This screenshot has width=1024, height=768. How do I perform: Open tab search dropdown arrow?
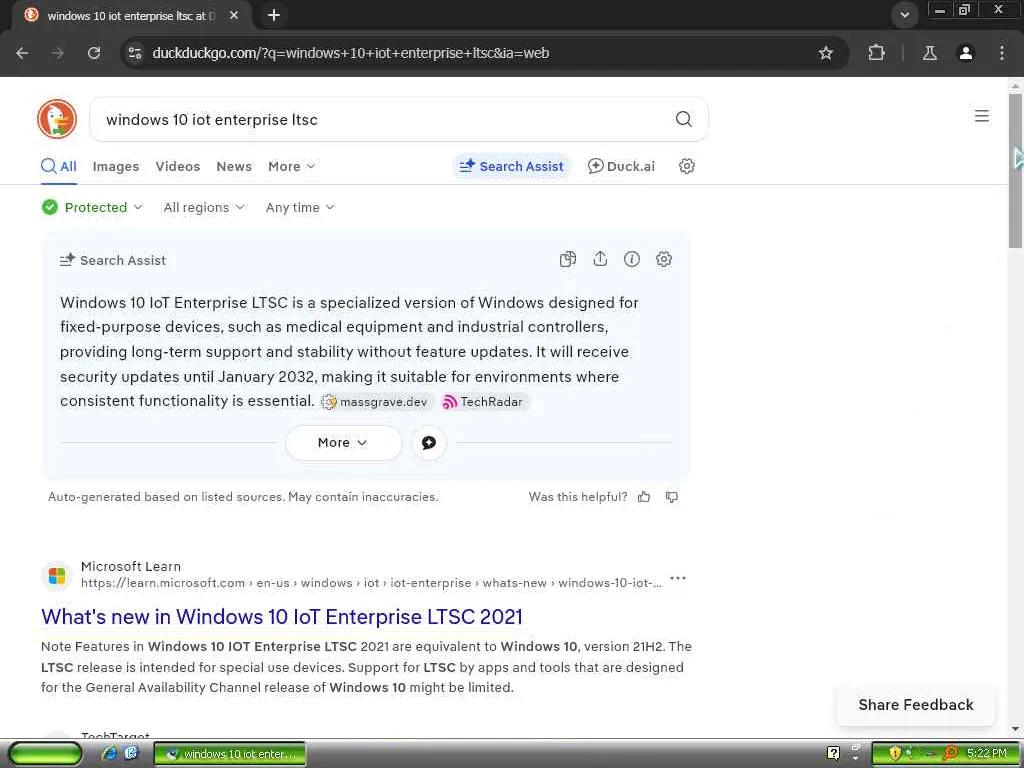pyautogui.click(x=904, y=15)
